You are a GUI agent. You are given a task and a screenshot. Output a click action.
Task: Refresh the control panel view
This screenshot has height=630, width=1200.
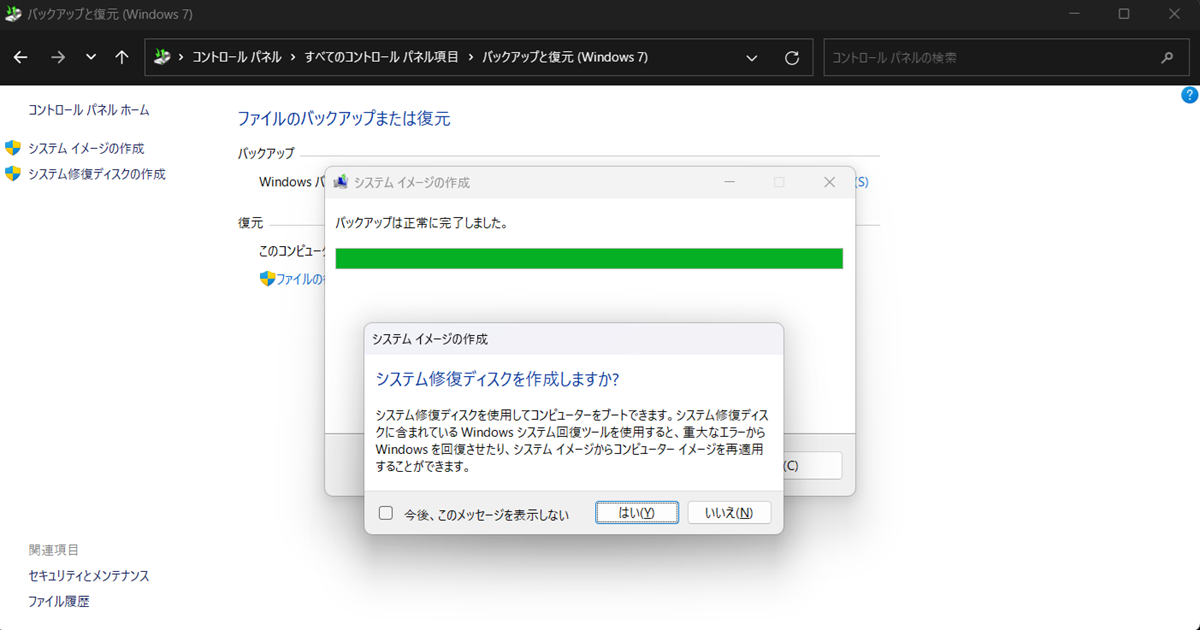[x=792, y=58]
